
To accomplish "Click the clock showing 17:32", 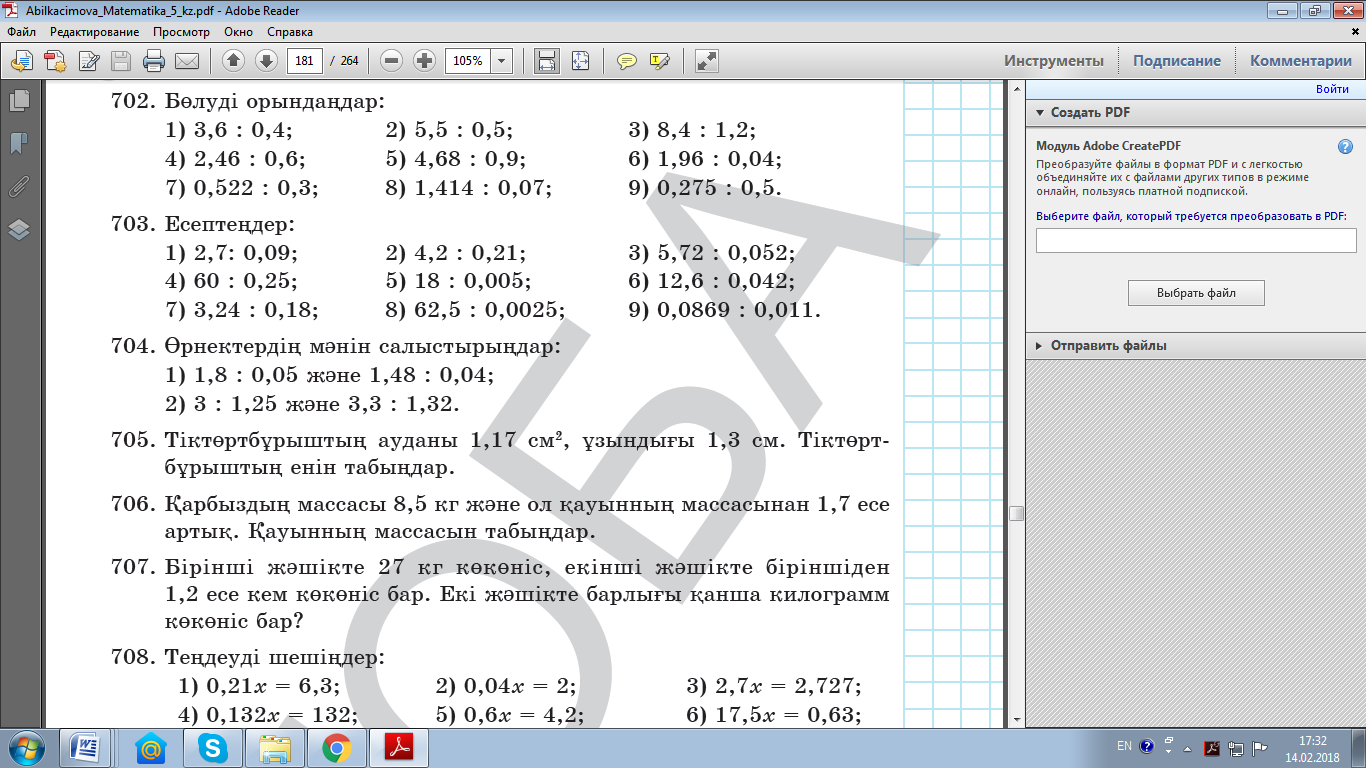I will click(x=1312, y=741).
